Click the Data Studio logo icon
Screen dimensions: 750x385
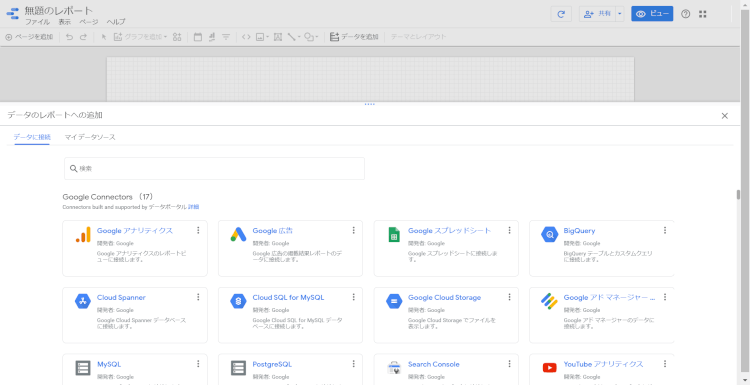tap(12, 13)
